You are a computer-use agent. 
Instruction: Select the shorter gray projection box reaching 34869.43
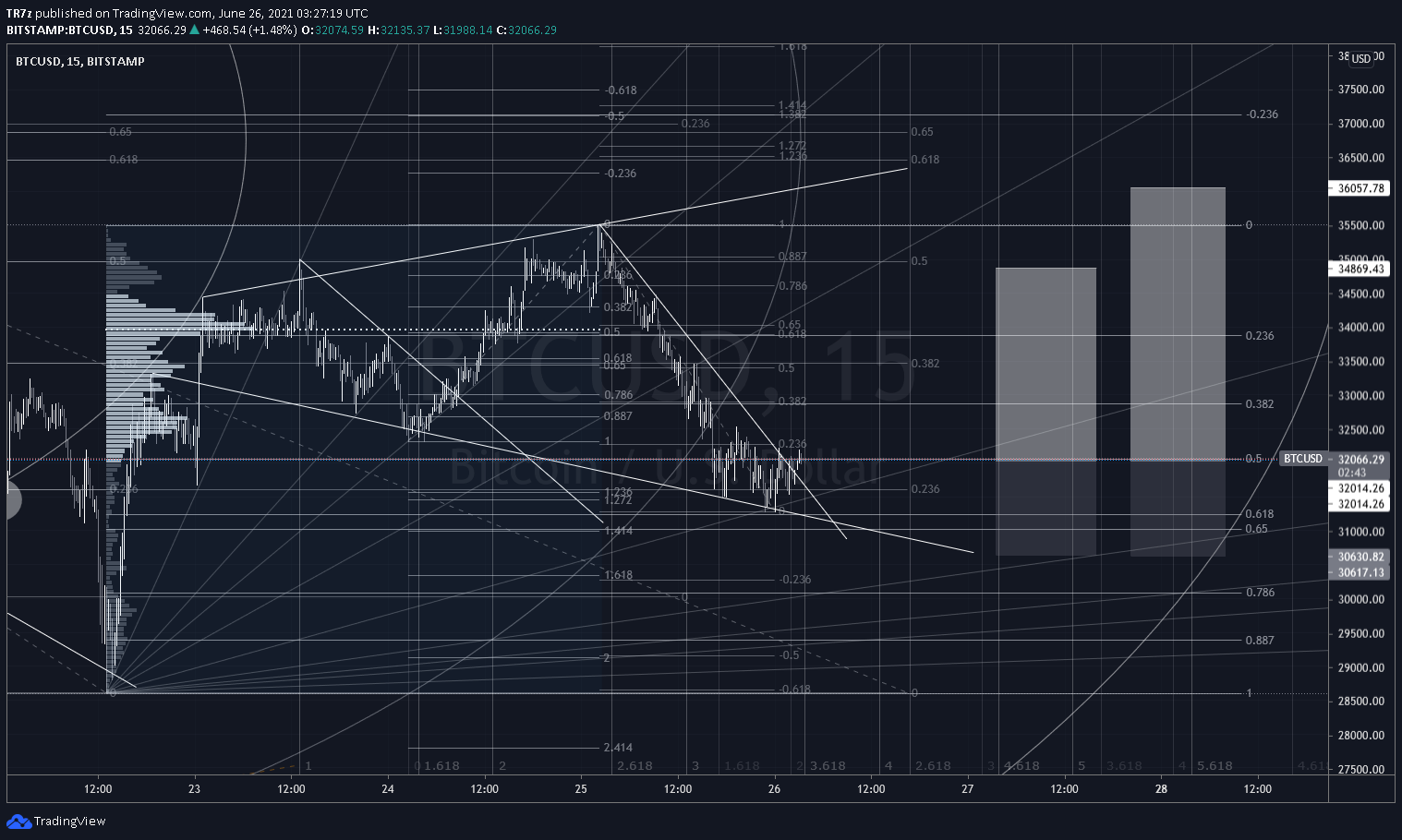[x=1045, y=412]
